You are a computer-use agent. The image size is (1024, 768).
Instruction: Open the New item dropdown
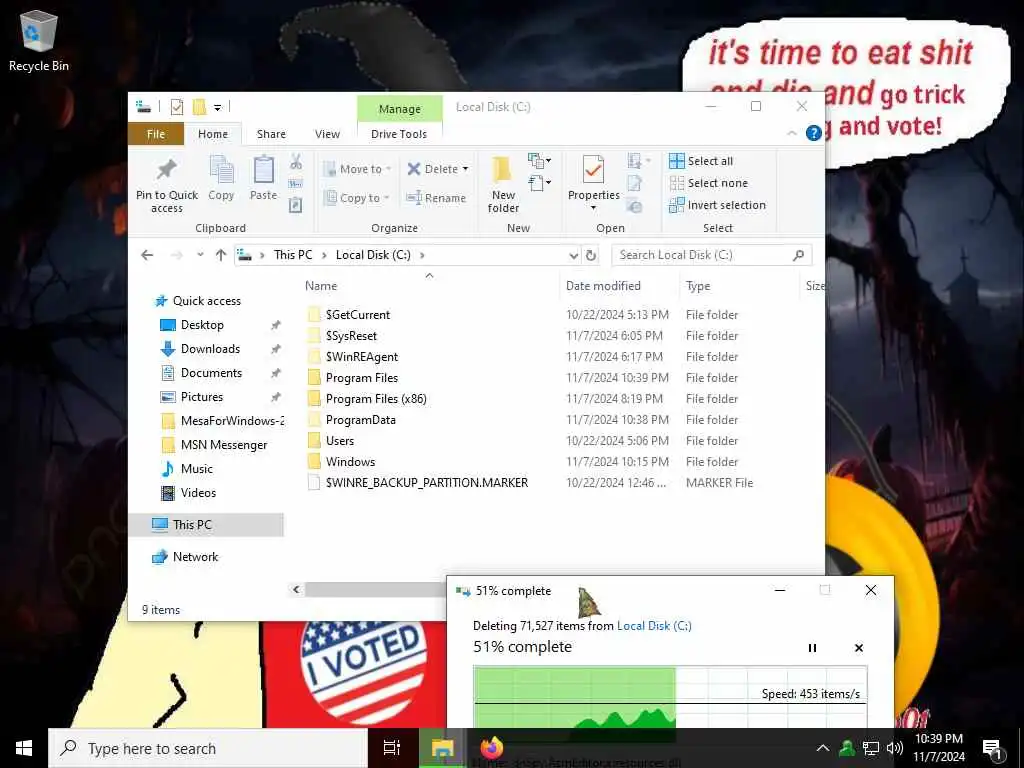coord(539,161)
